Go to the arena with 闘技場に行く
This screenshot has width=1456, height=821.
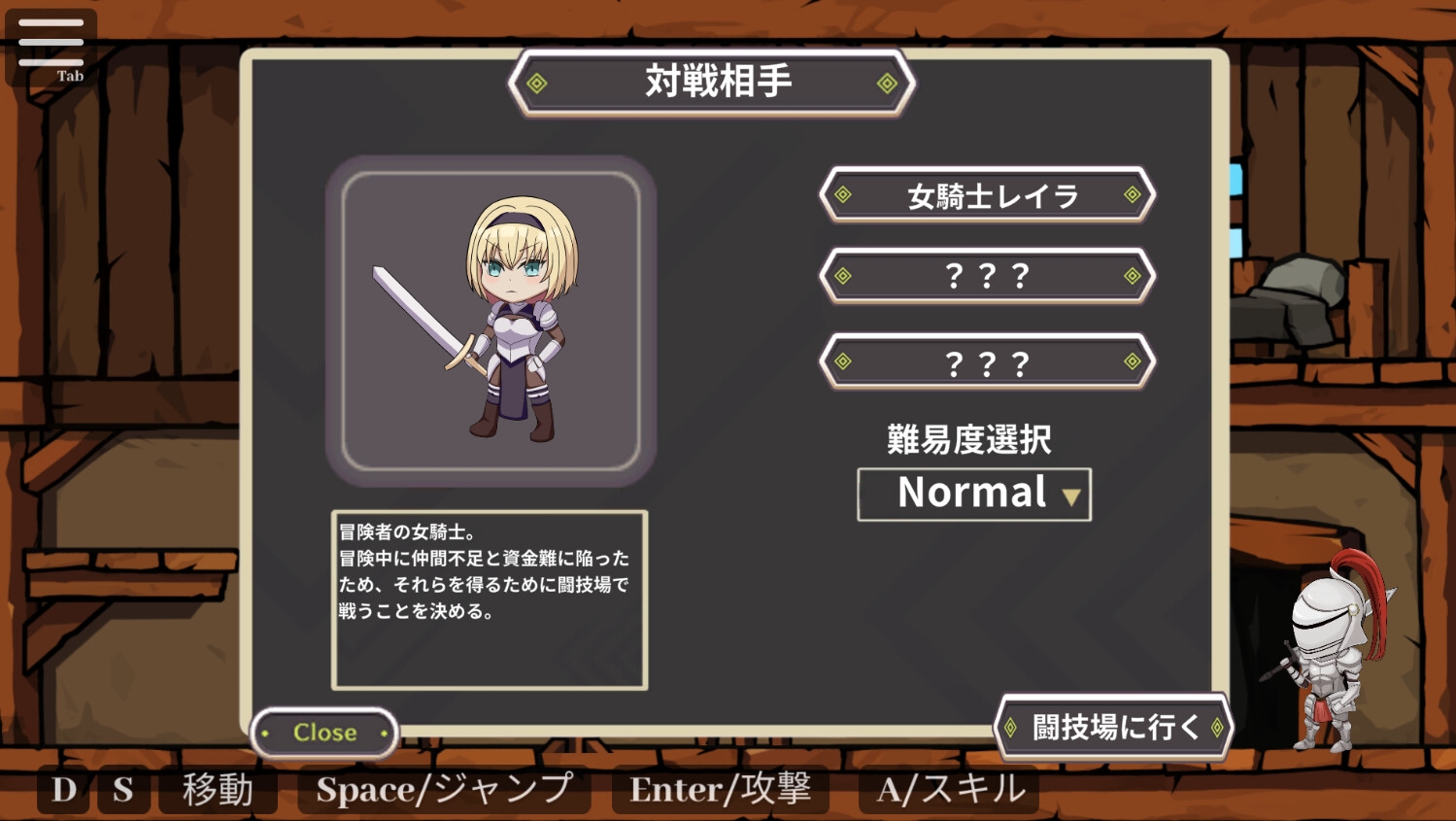point(1114,727)
